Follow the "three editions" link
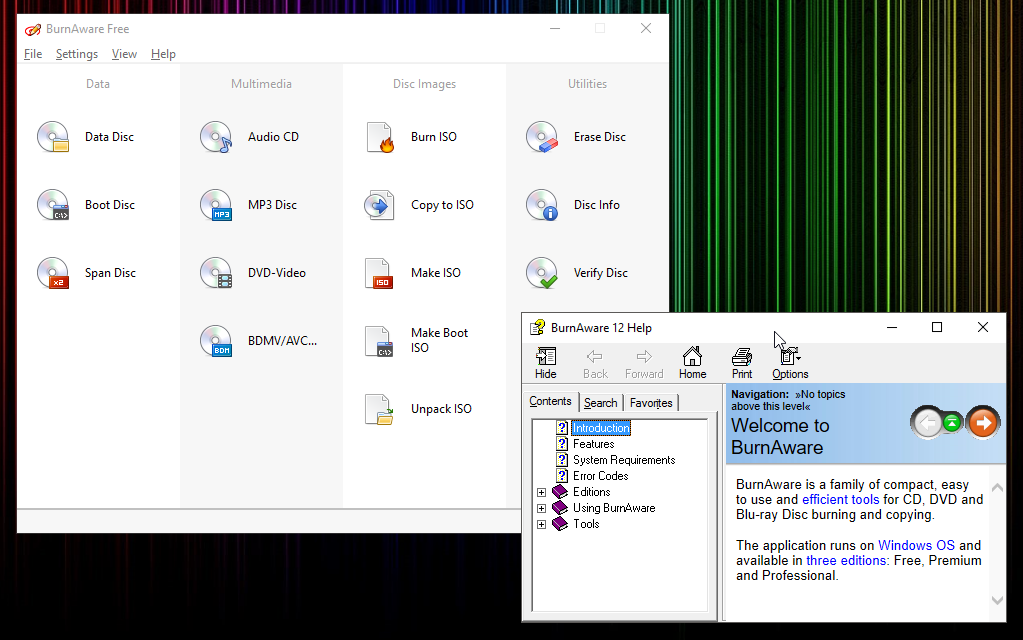This screenshot has height=640, width=1023. tap(846, 560)
